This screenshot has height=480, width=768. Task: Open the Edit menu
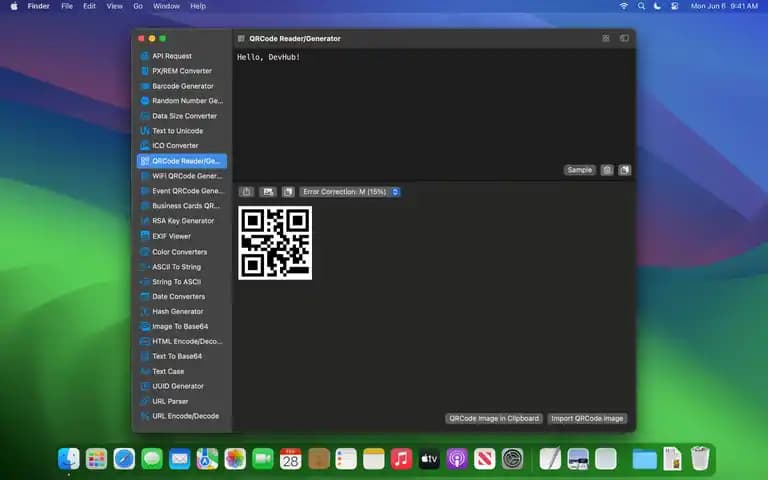89,6
